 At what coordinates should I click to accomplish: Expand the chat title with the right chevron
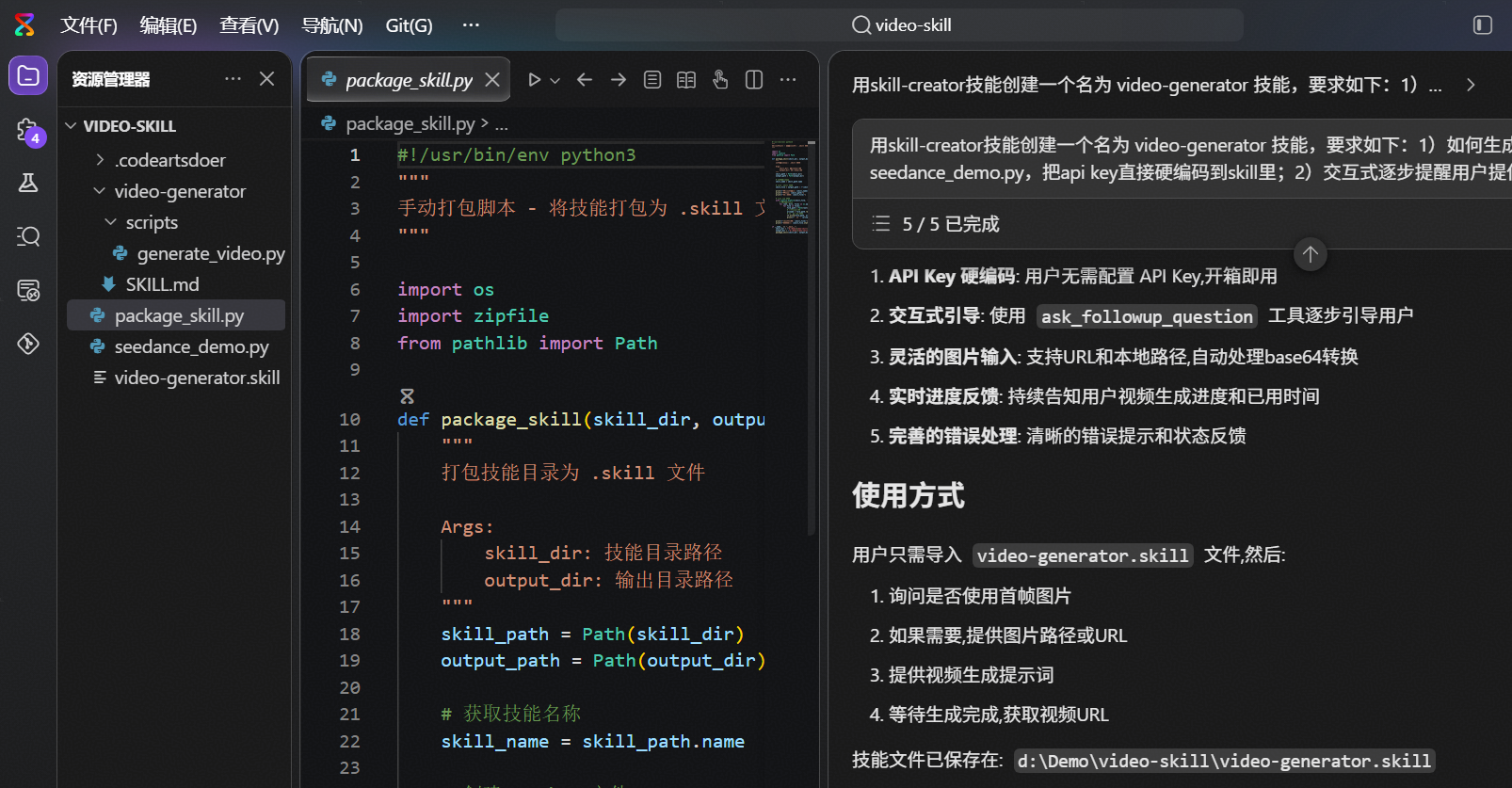click(1471, 85)
